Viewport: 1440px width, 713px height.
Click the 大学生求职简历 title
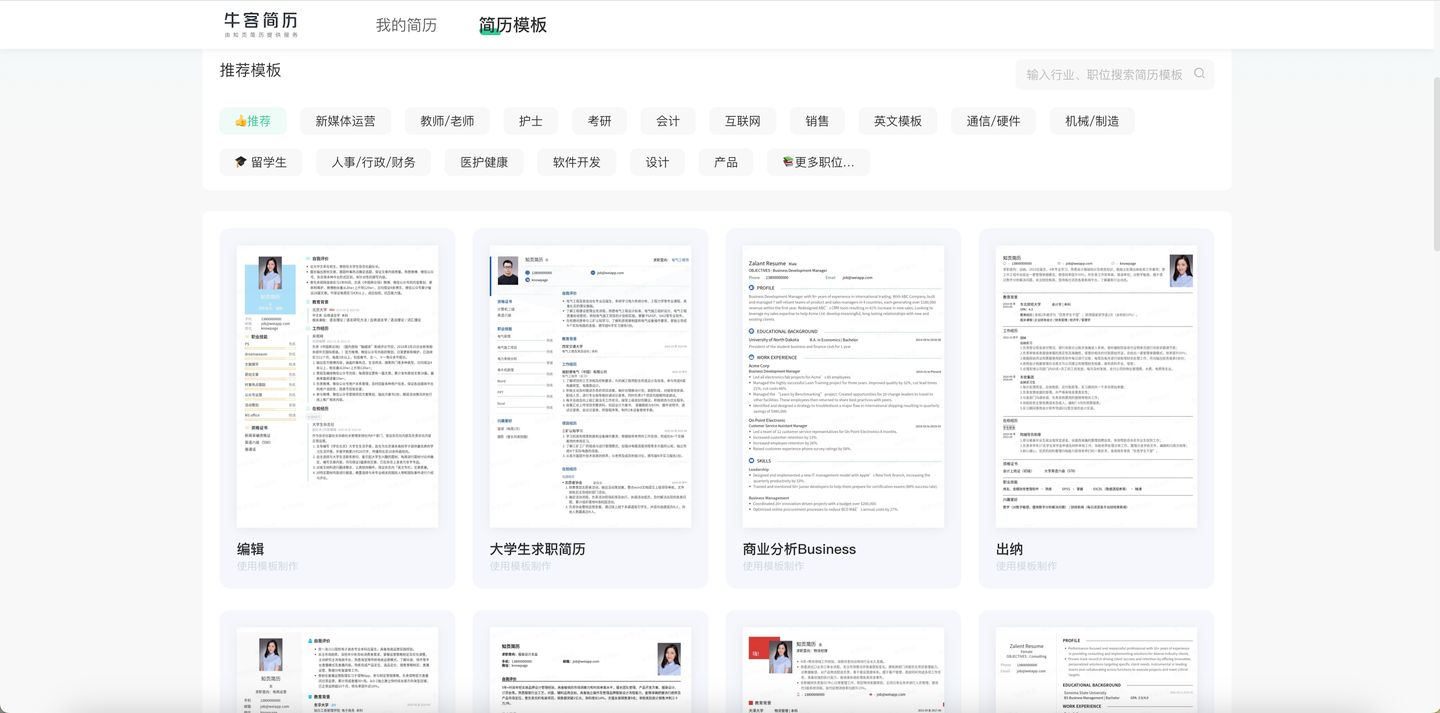[x=538, y=549]
